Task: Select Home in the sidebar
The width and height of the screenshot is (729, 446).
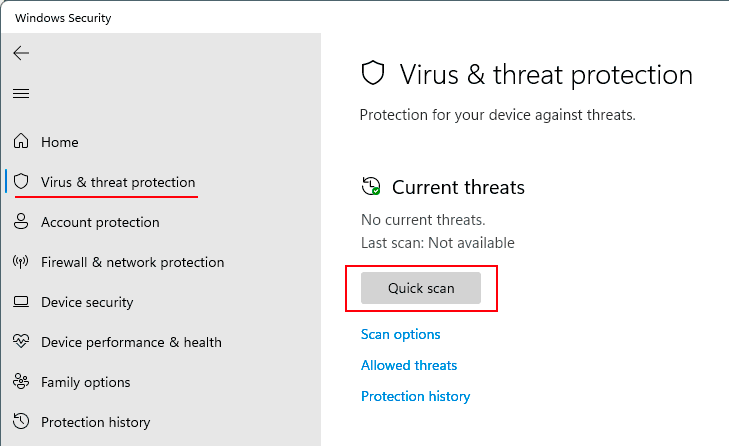Action: click(x=60, y=142)
